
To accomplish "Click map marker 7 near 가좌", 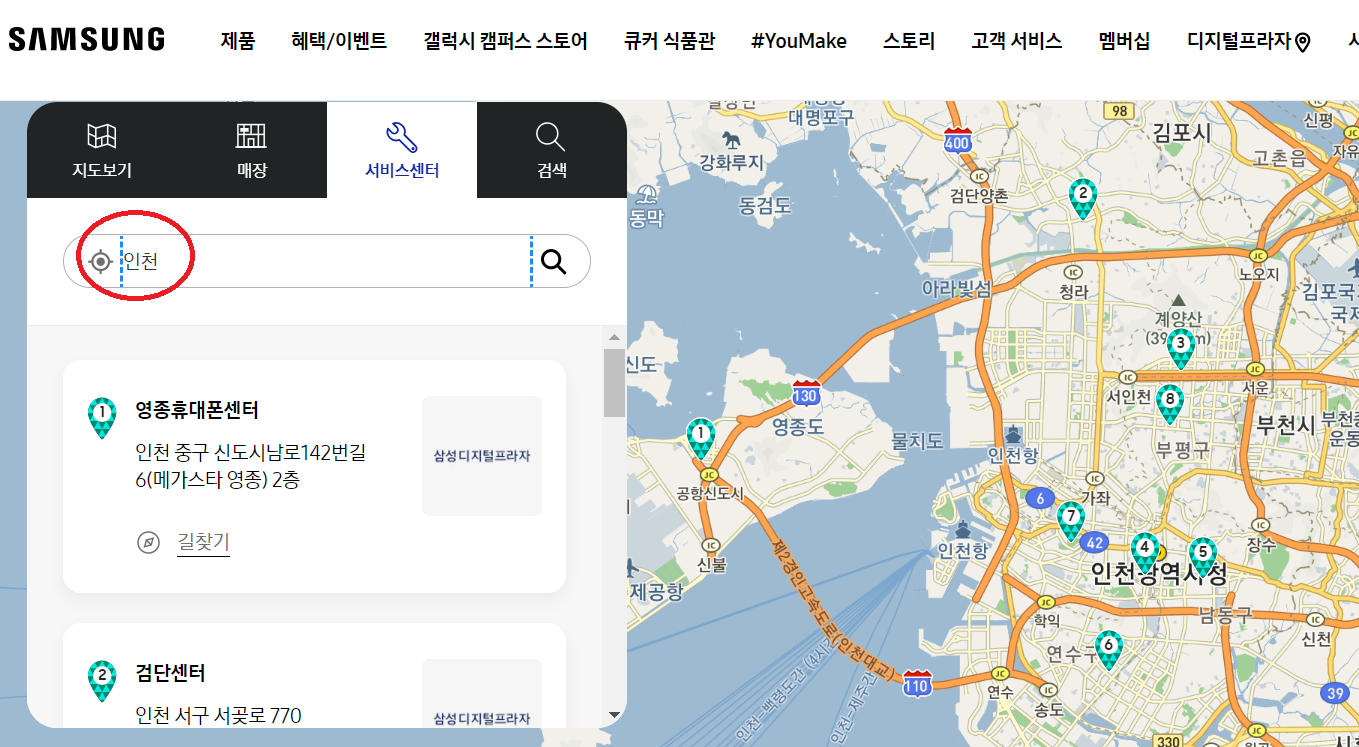I will pos(1071,521).
